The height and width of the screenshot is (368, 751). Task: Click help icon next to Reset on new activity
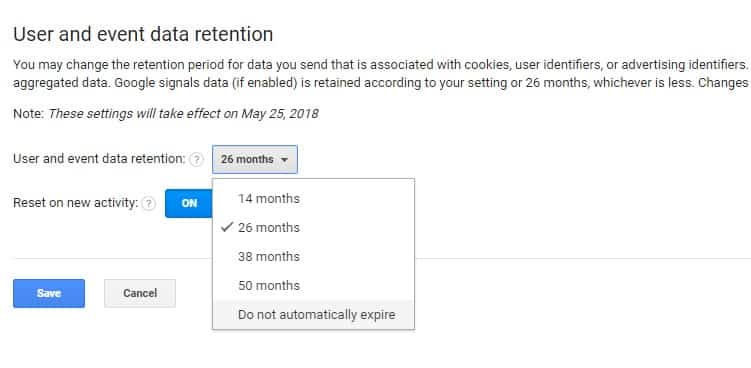149,204
